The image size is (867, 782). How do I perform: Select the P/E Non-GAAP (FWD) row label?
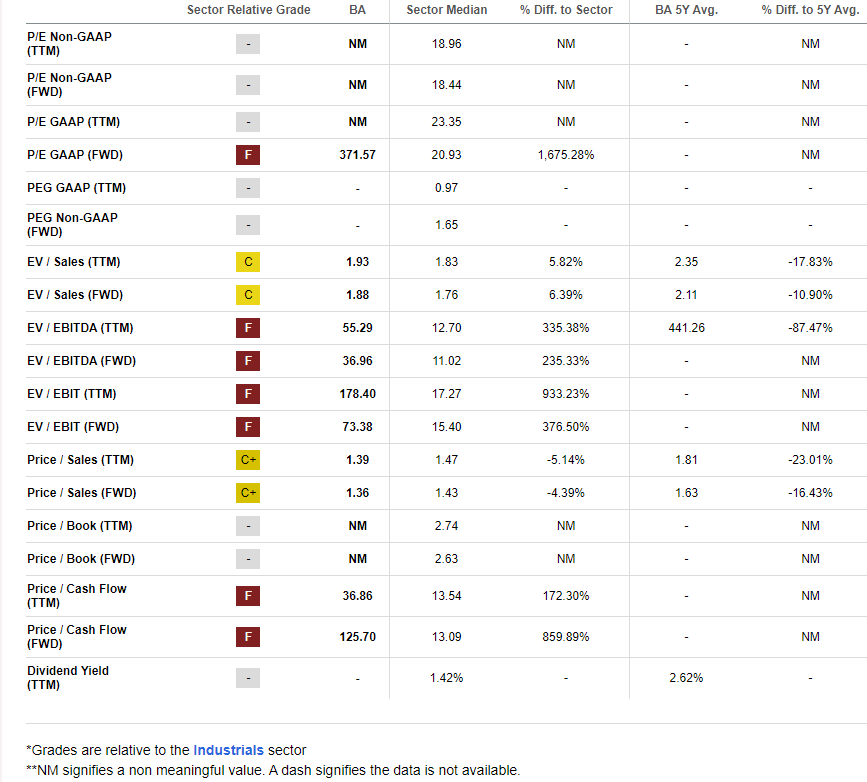(x=69, y=85)
